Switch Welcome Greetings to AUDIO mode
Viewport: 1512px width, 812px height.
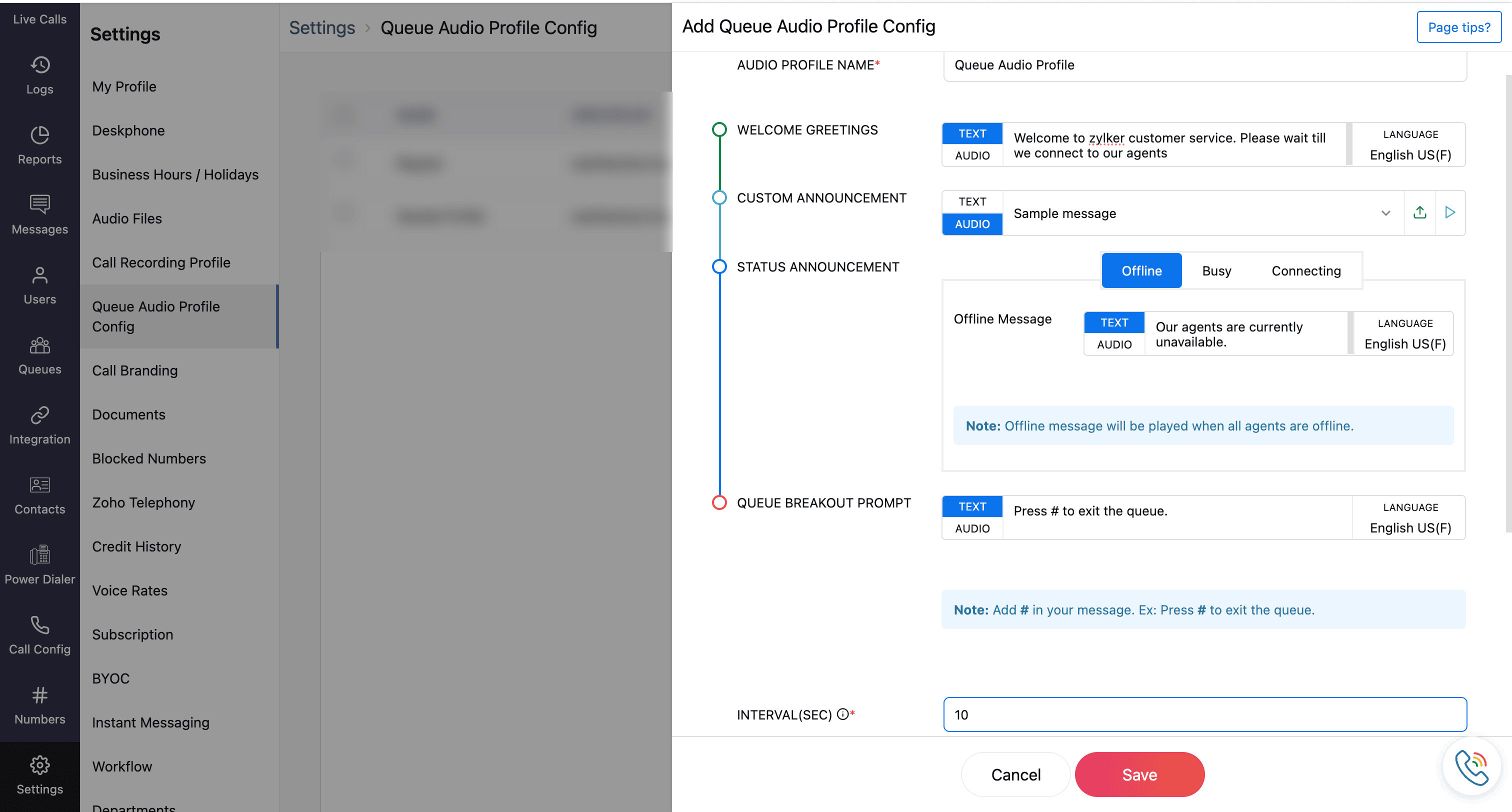coord(972,155)
